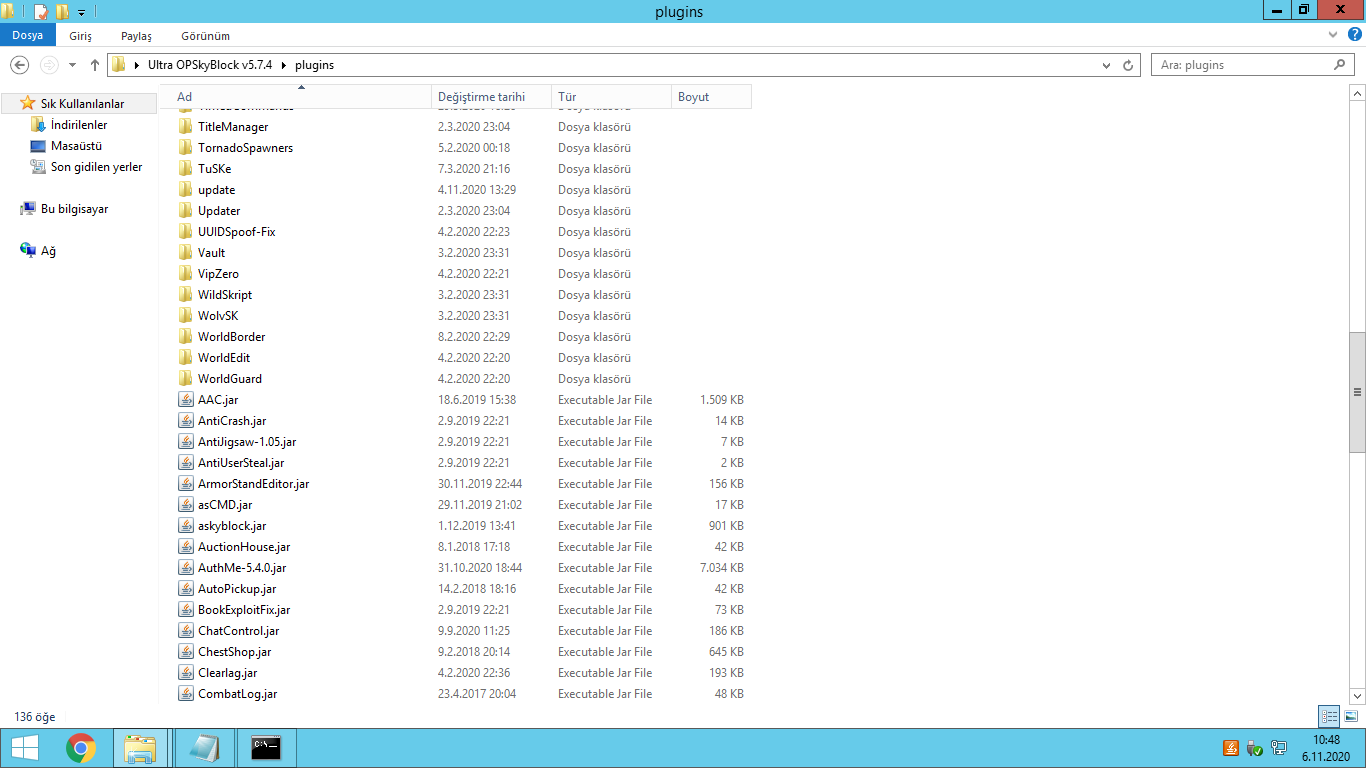Click the AAC.jar file icon
The width and height of the screenshot is (1366, 768).
pos(185,400)
